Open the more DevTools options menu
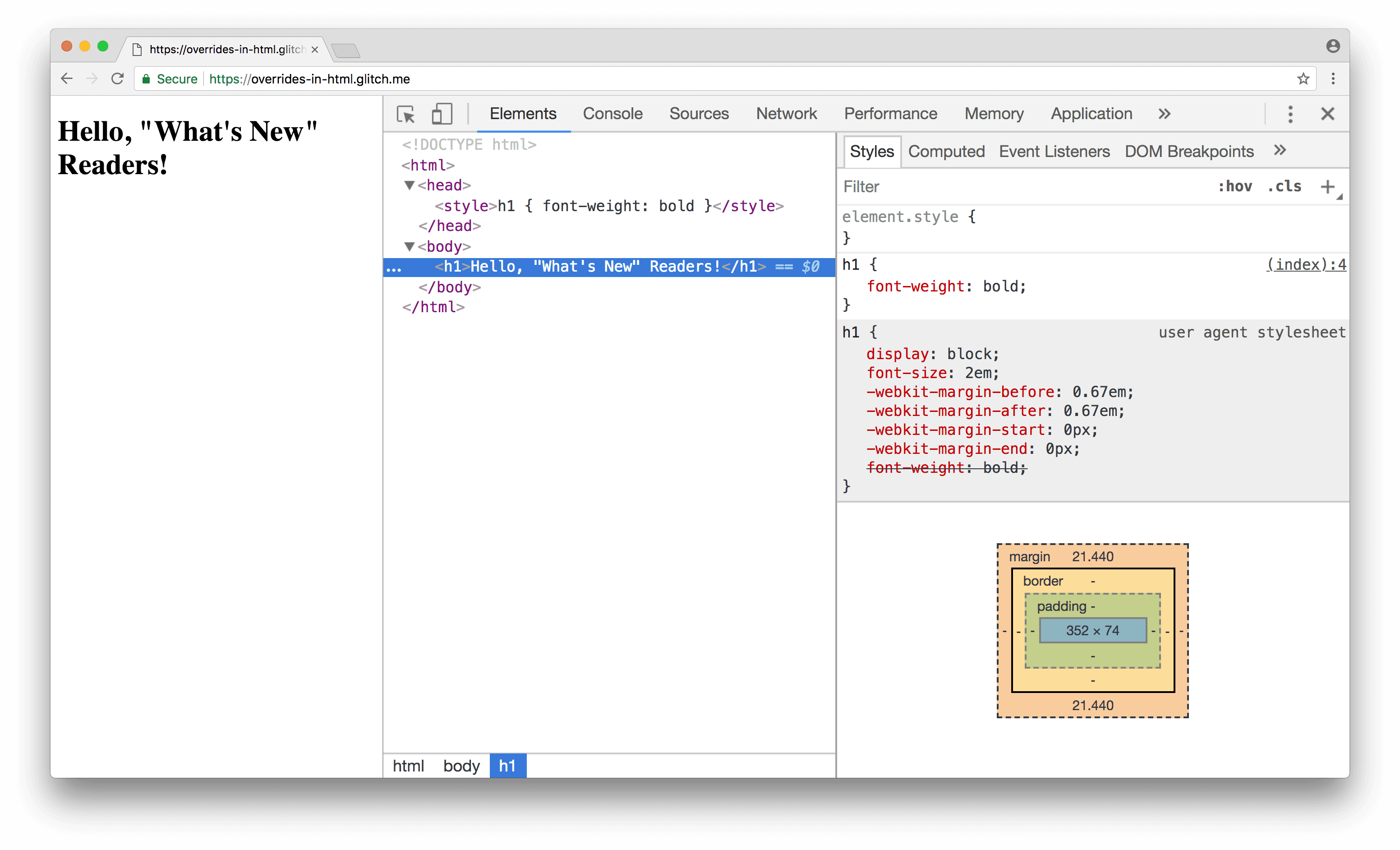Viewport: 1400px width, 850px height. click(x=1291, y=113)
